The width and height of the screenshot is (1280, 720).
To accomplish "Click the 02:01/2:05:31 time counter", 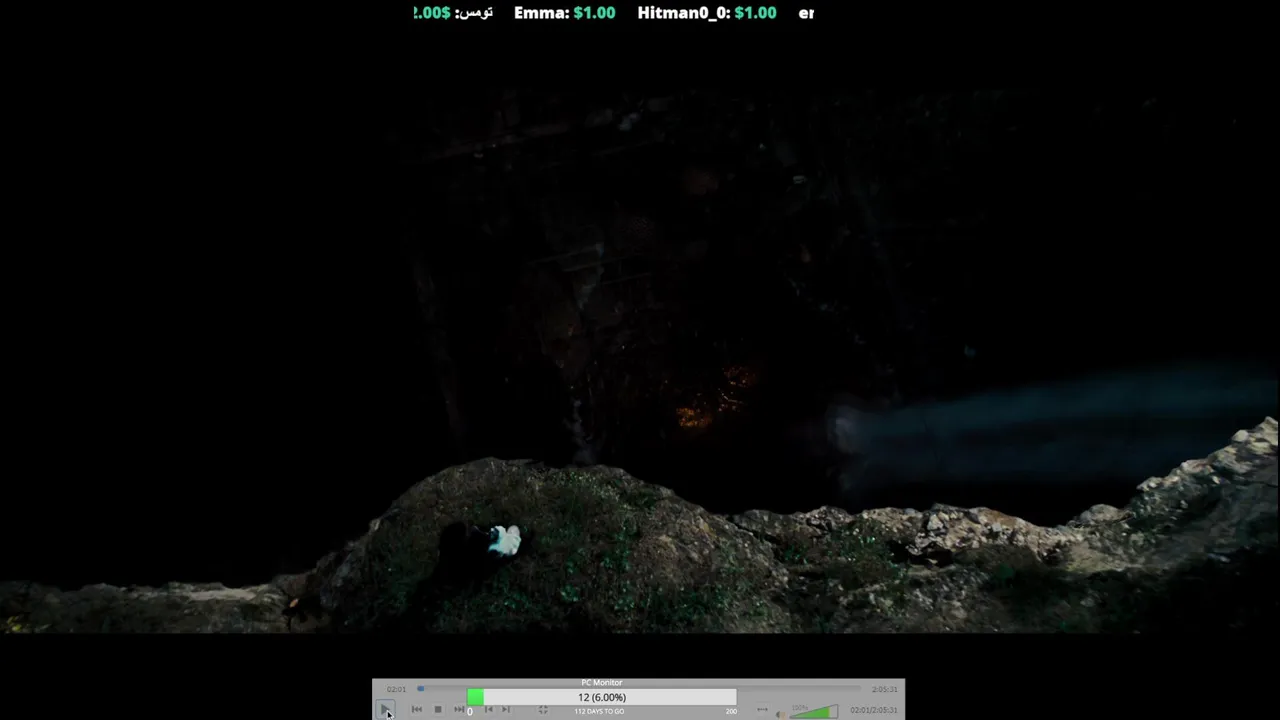I will click(873, 710).
